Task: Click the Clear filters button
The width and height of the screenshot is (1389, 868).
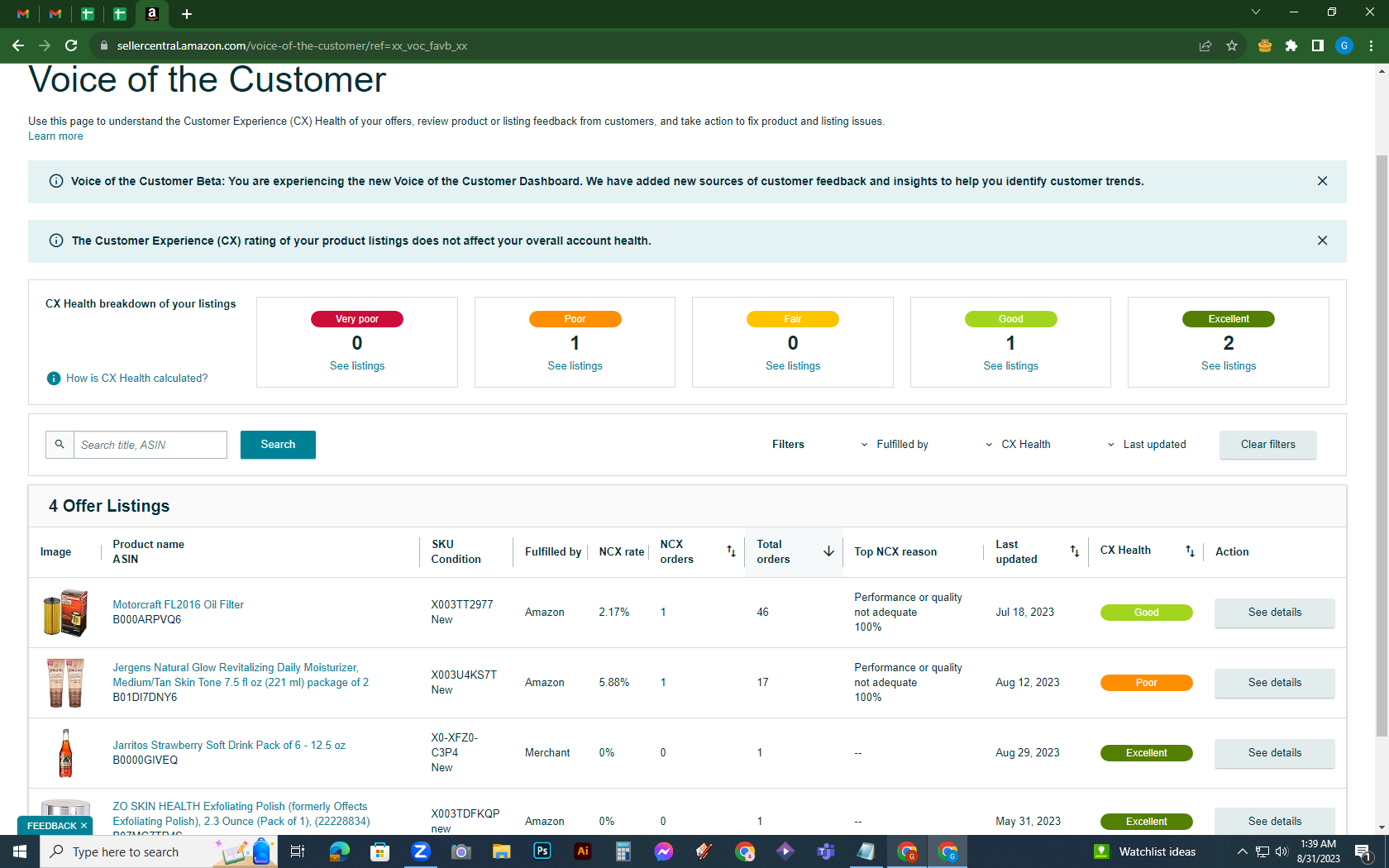Action: click(1267, 445)
